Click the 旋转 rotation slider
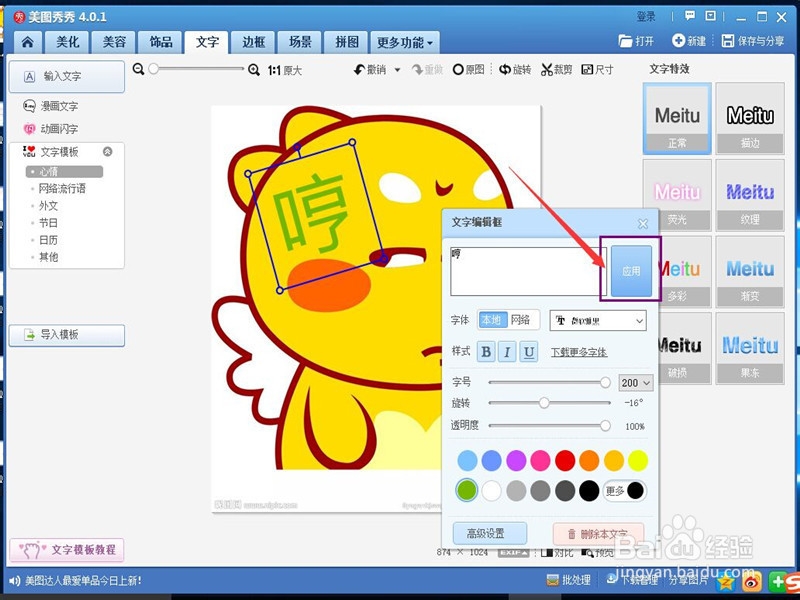Image resolution: width=800 pixels, height=600 pixels. (549, 403)
